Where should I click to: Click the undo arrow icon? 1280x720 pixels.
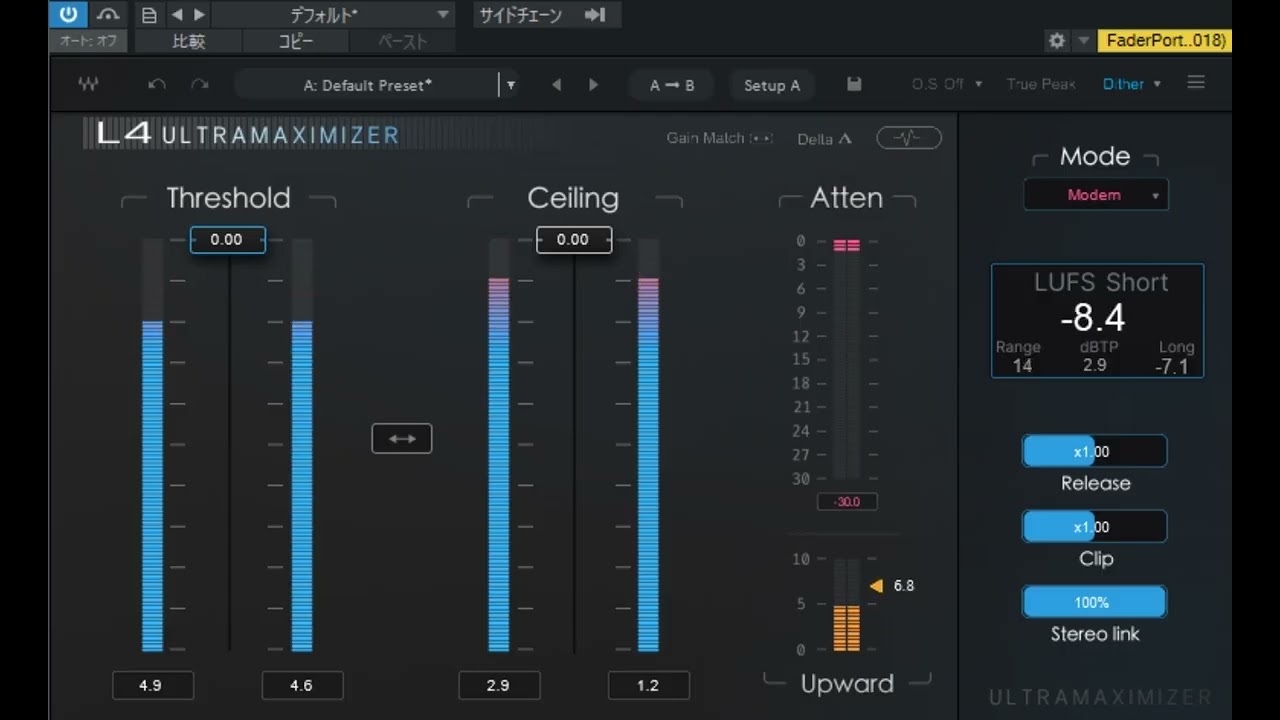157,84
